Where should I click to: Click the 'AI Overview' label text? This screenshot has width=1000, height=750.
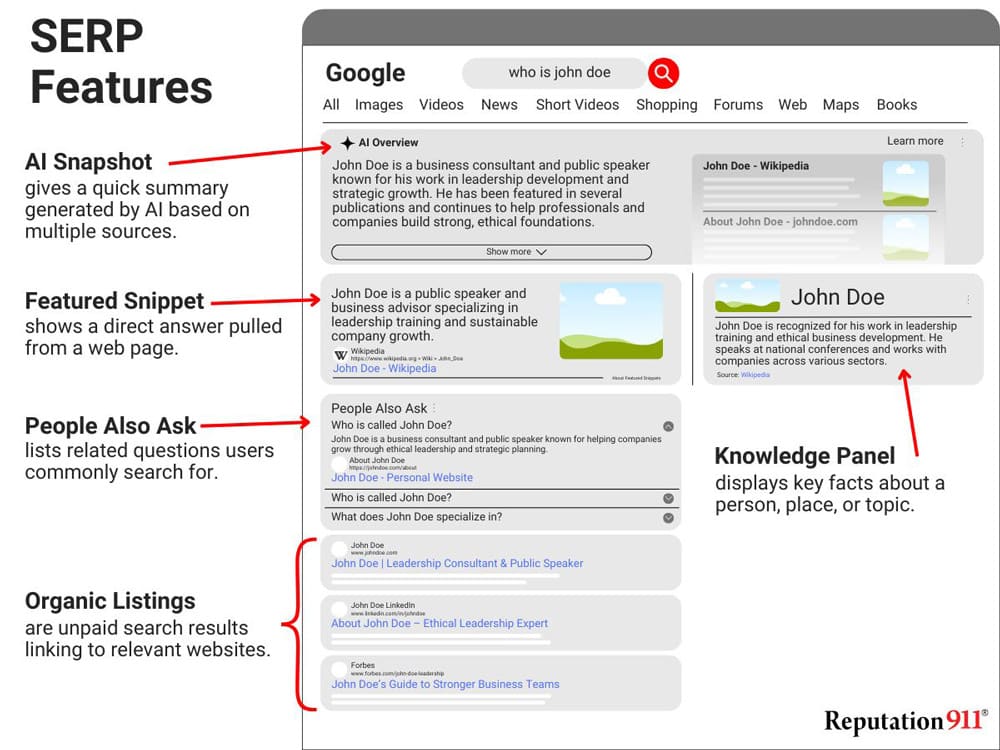click(x=388, y=143)
